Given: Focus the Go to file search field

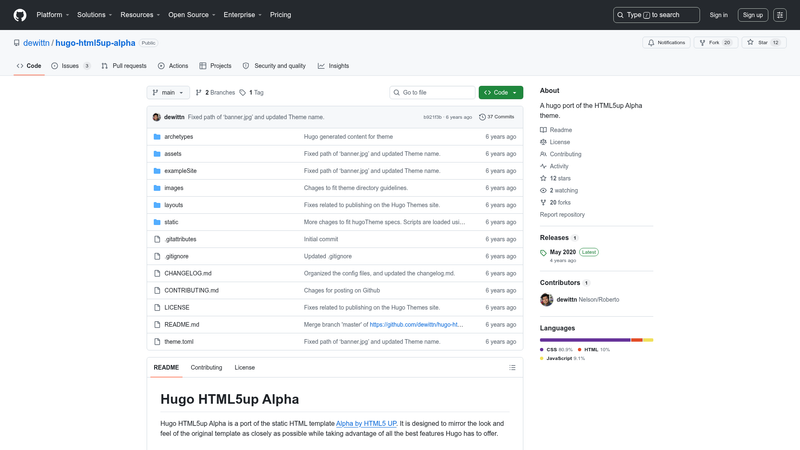Looking at the screenshot, I should pos(432,92).
